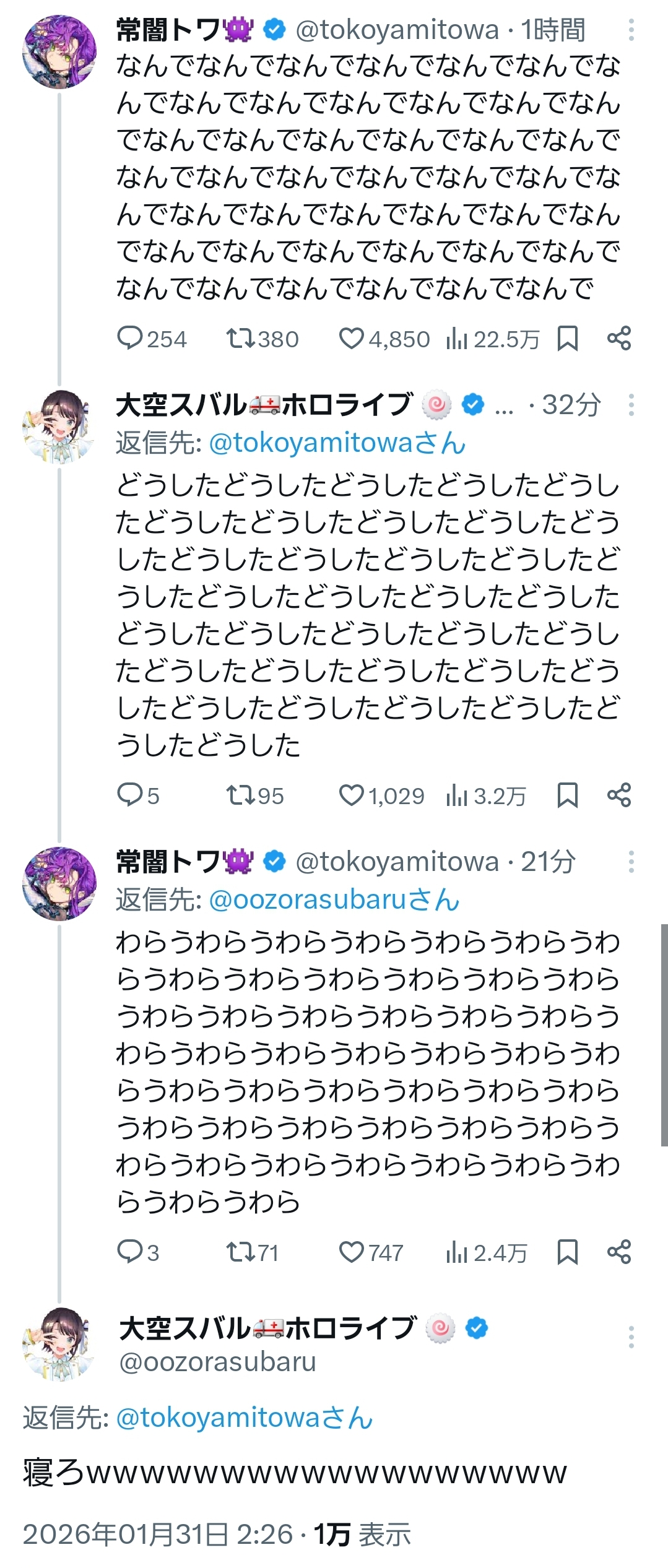The image size is (668, 1568).
Task: Open the blue @tokoyamitowa link above 寝ろ tweet
Action: (x=244, y=1418)
